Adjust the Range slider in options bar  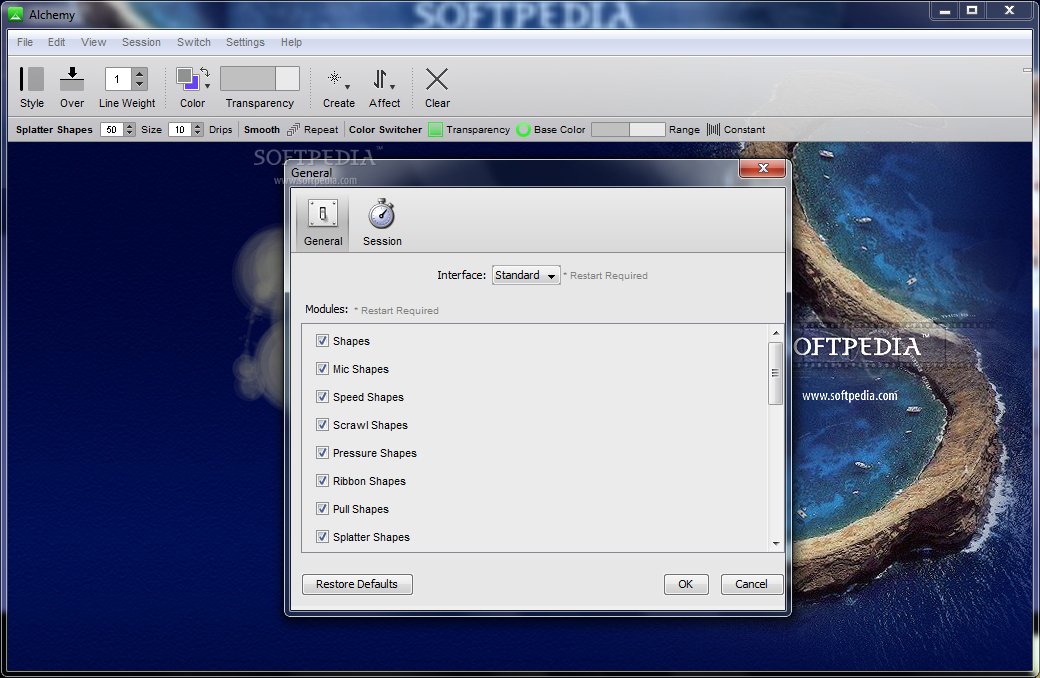click(627, 129)
